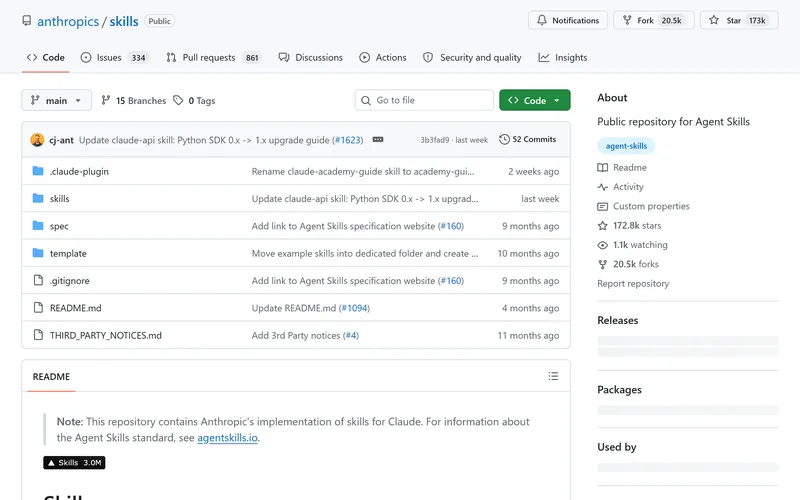
Task: Go to the Discussions tab
Action: pos(311,58)
